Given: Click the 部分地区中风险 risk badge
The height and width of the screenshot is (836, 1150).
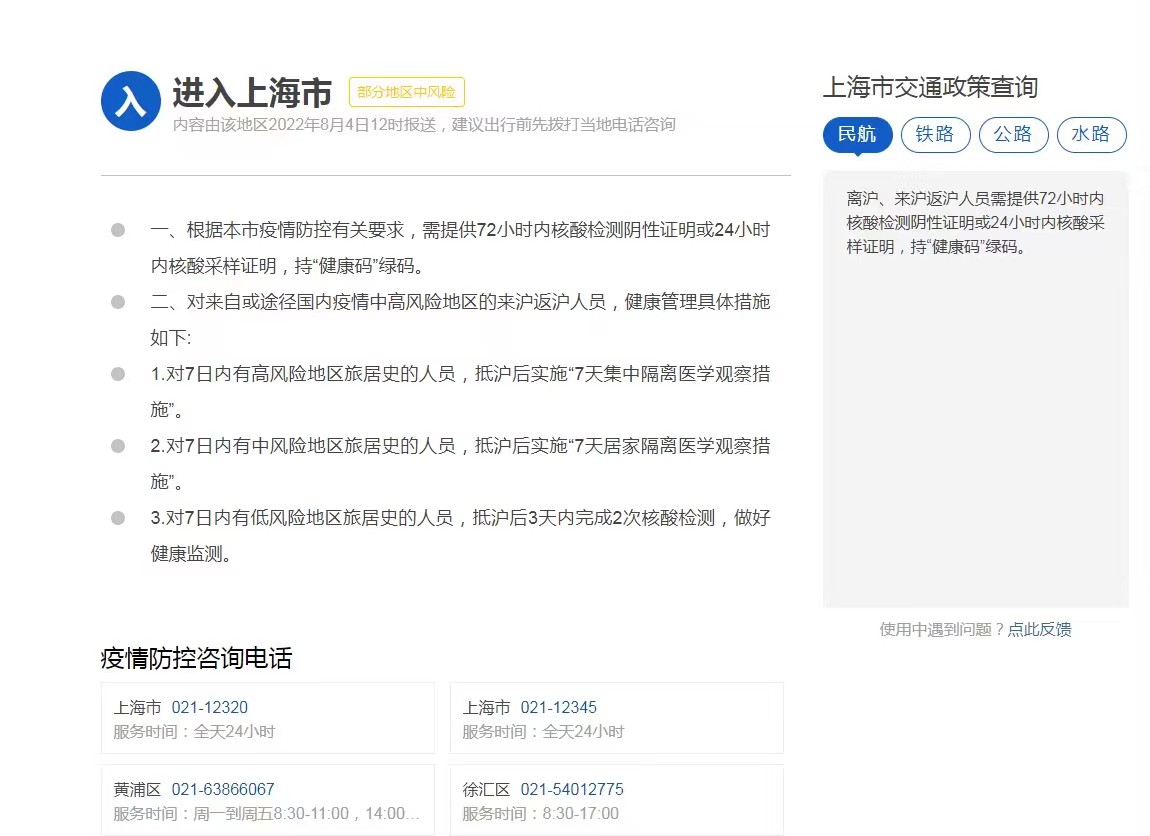Looking at the screenshot, I should (x=406, y=92).
